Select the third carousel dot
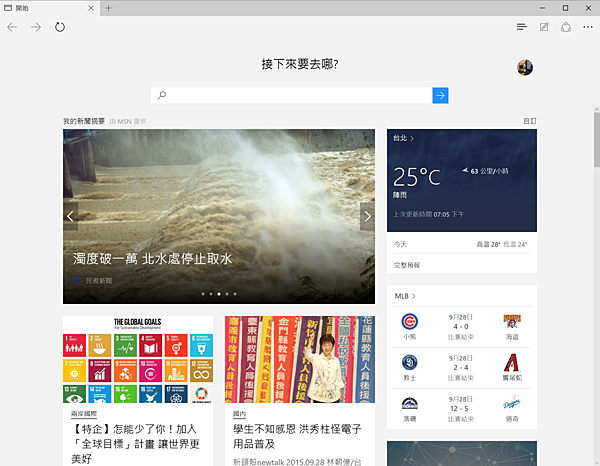This screenshot has width=600, height=466. [219, 294]
